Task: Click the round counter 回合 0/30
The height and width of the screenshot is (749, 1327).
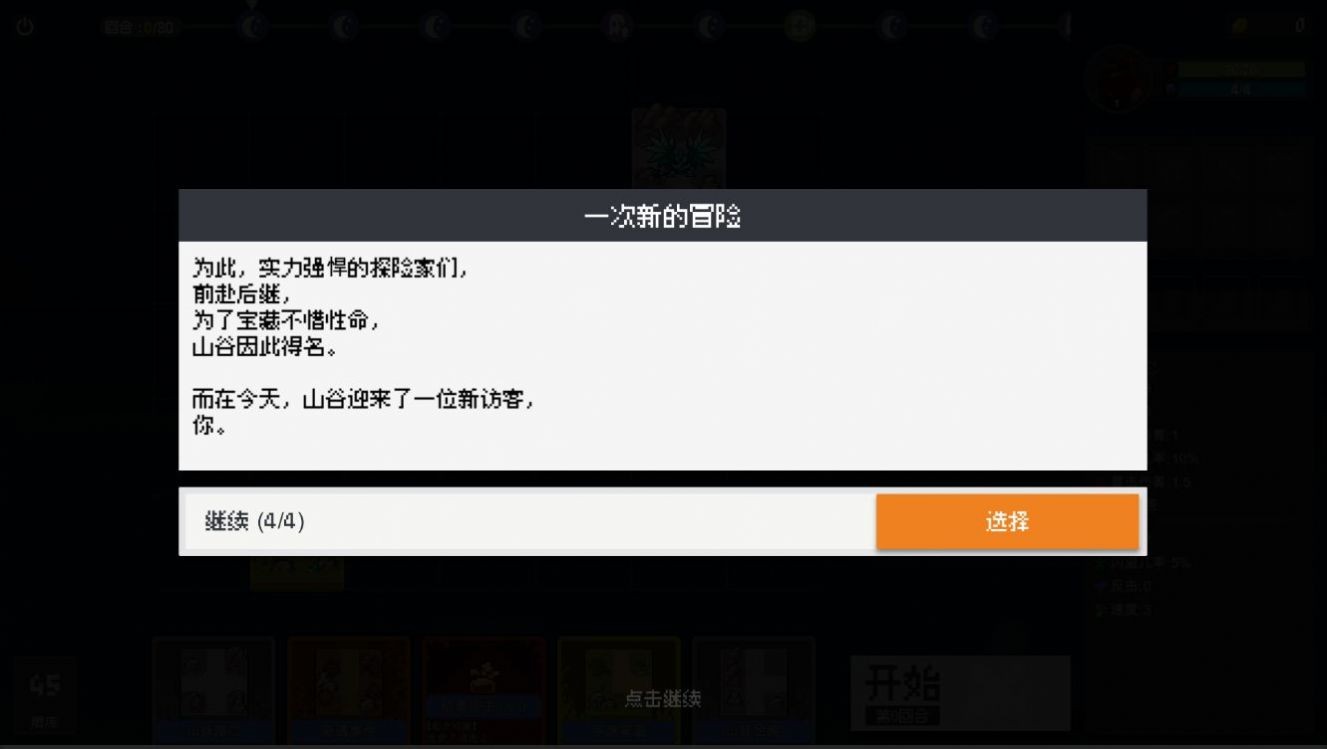Action: 139,27
